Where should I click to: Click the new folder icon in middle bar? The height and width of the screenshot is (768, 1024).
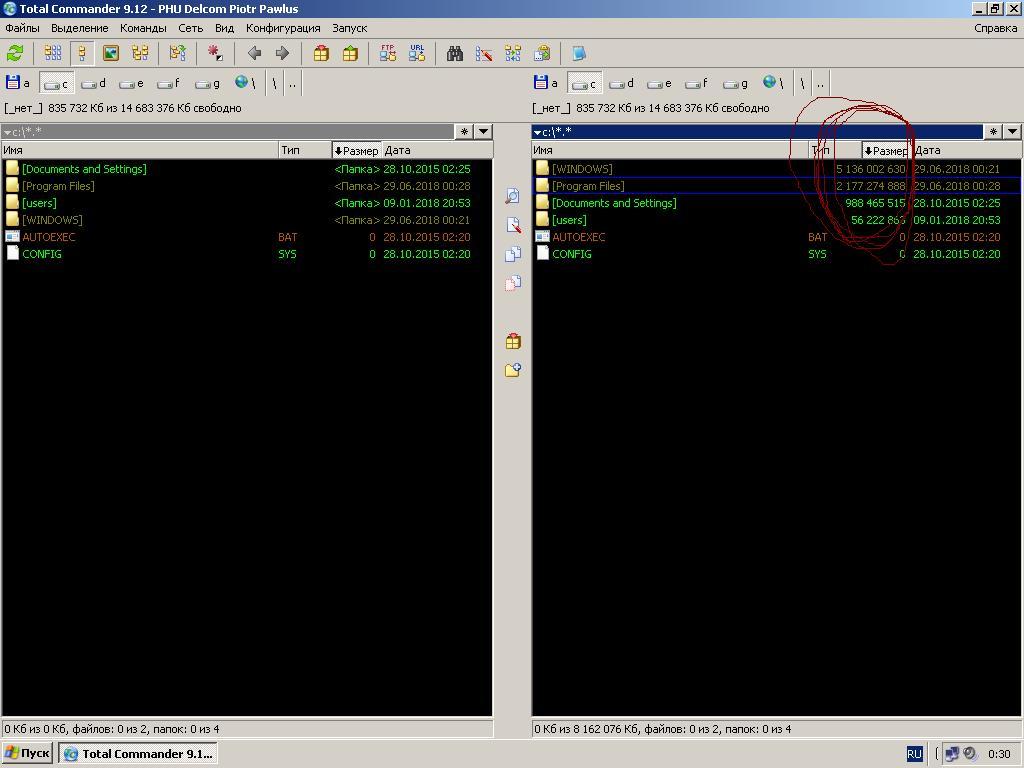point(512,370)
